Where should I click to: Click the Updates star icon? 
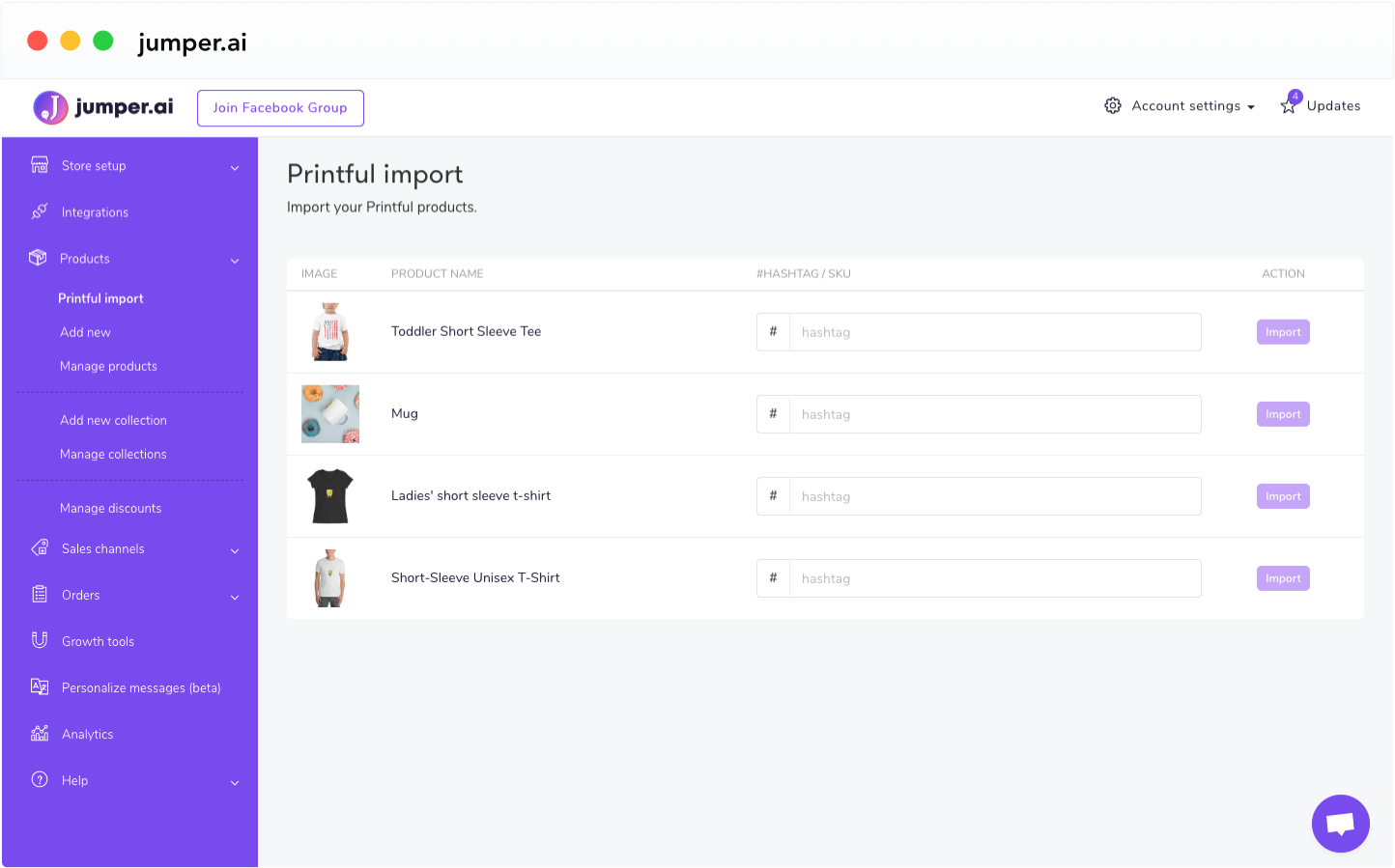[x=1288, y=106]
